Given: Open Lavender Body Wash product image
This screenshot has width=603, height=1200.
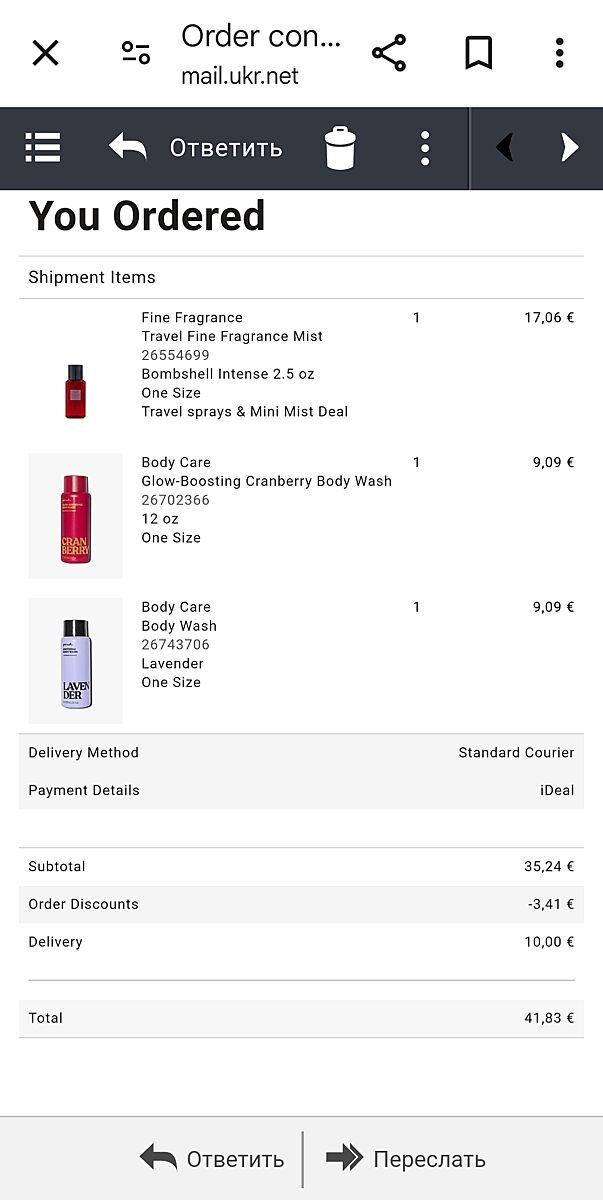Looking at the screenshot, I should 76,661.
